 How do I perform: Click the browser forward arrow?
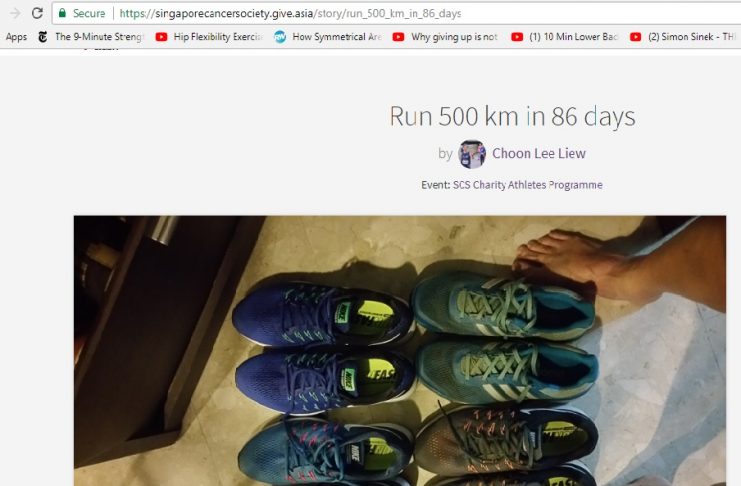pyautogui.click(x=15, y=13)
